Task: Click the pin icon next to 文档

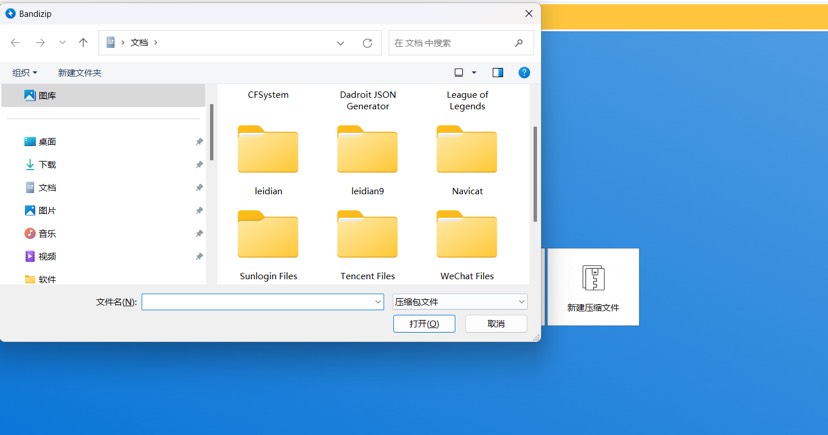Action: [199, 187]
